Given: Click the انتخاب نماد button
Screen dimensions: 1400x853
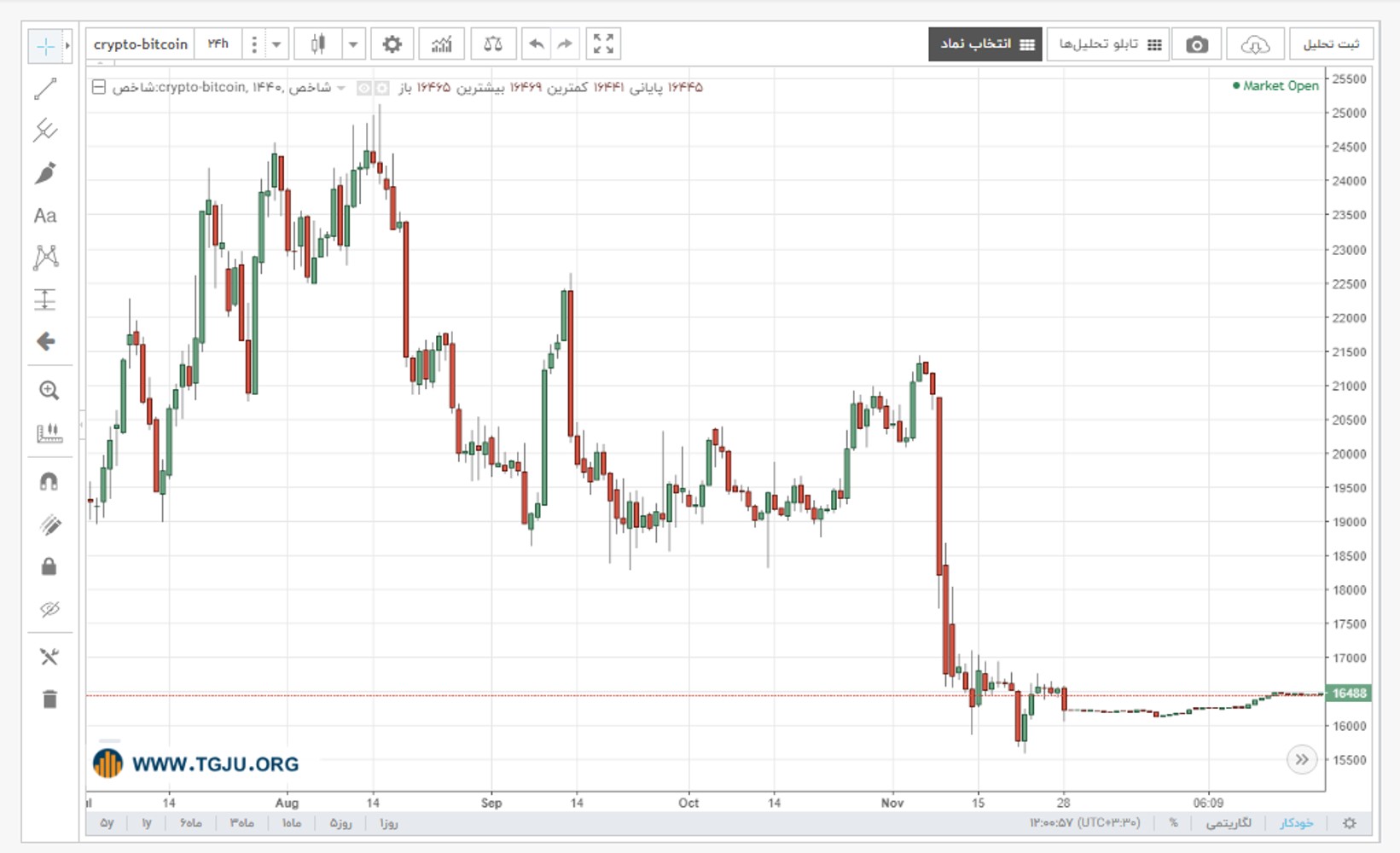Looking at the screenshot, I should coord(985,44).
